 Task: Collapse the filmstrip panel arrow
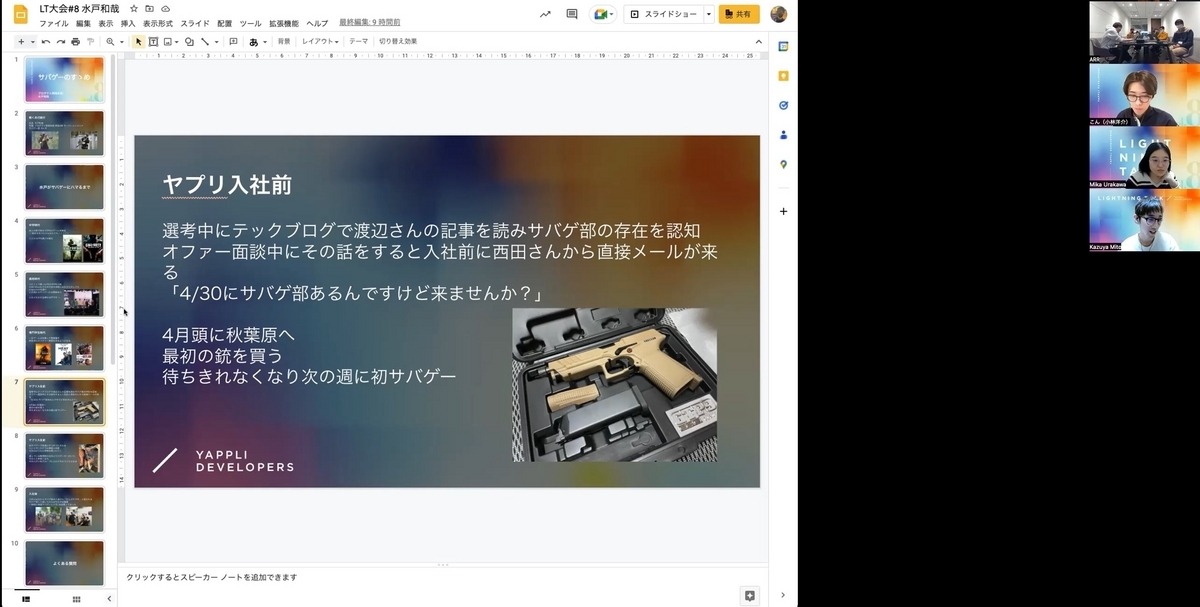coord(109,598)
